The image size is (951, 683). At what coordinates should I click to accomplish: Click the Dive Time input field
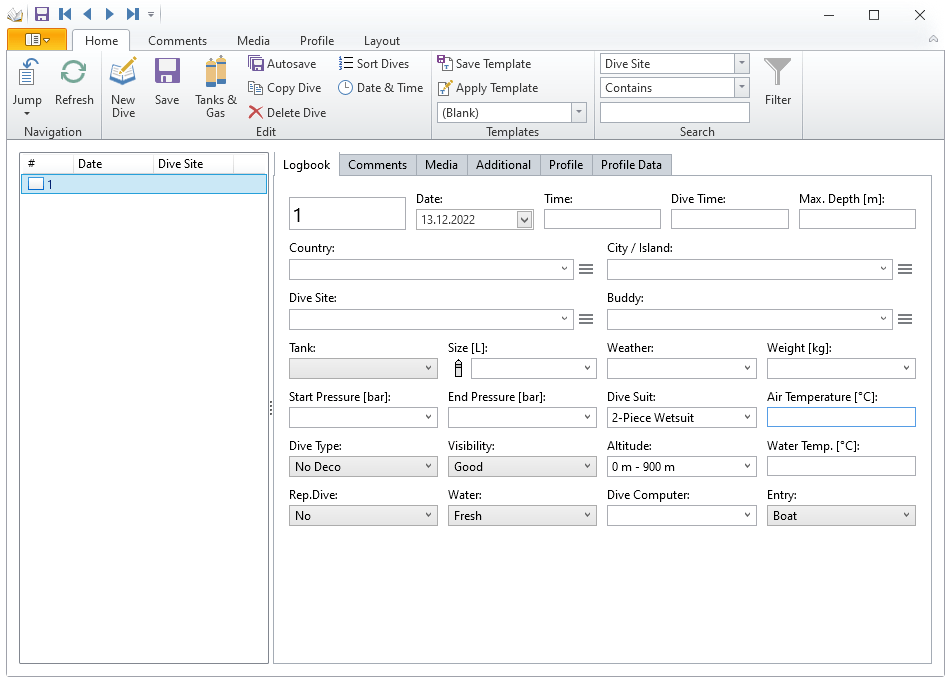coord(730,220)
